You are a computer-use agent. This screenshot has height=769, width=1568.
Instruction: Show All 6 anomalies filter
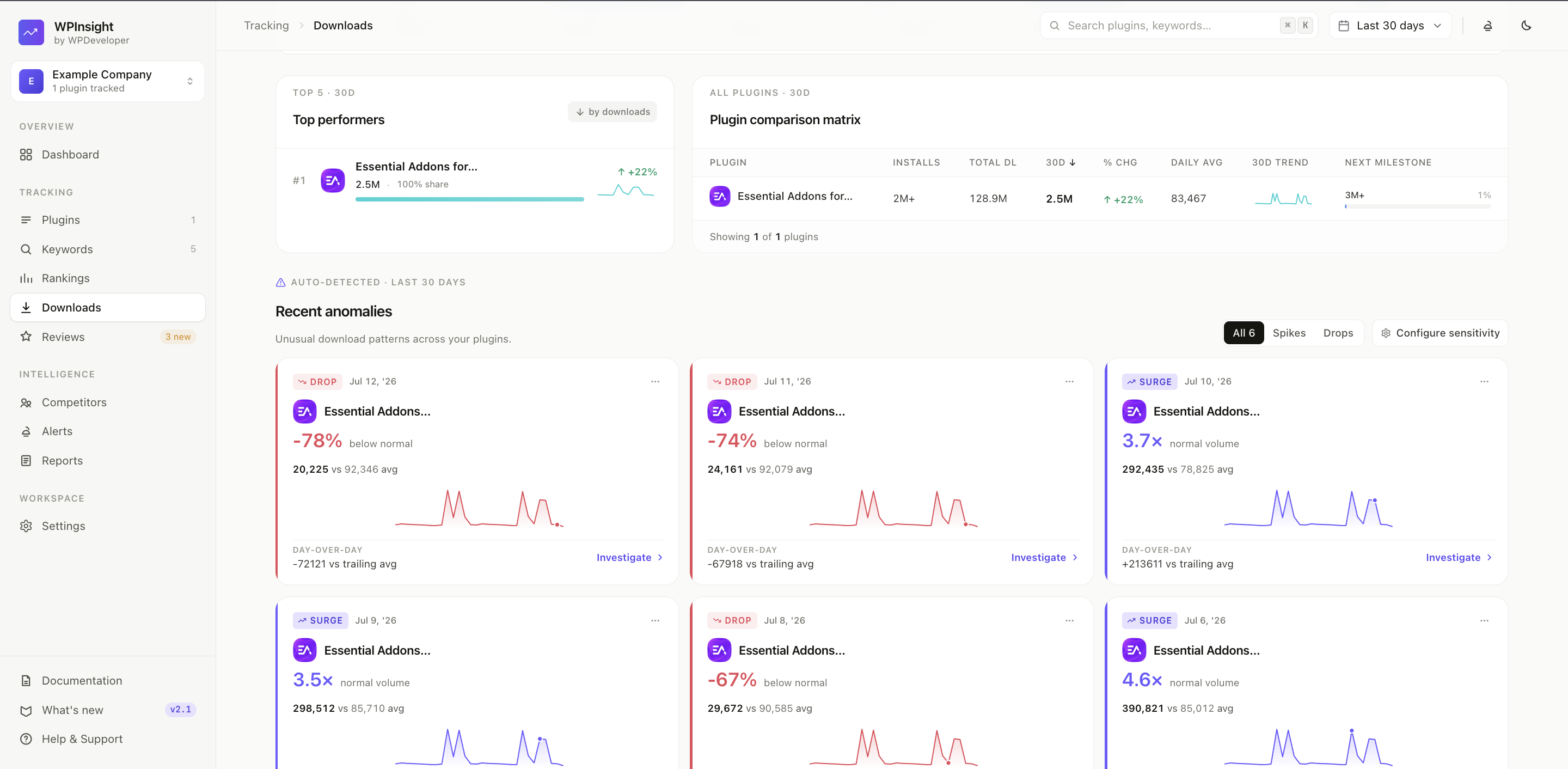click(x=1244, y=333)
